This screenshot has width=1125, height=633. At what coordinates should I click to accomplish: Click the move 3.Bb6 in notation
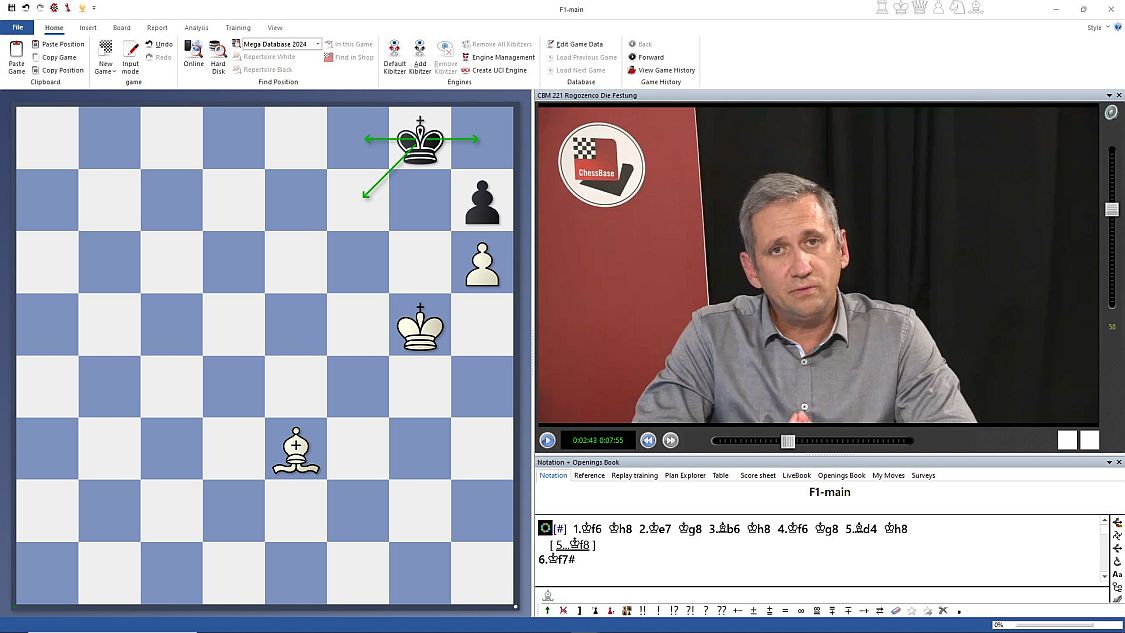click(725, 528)
